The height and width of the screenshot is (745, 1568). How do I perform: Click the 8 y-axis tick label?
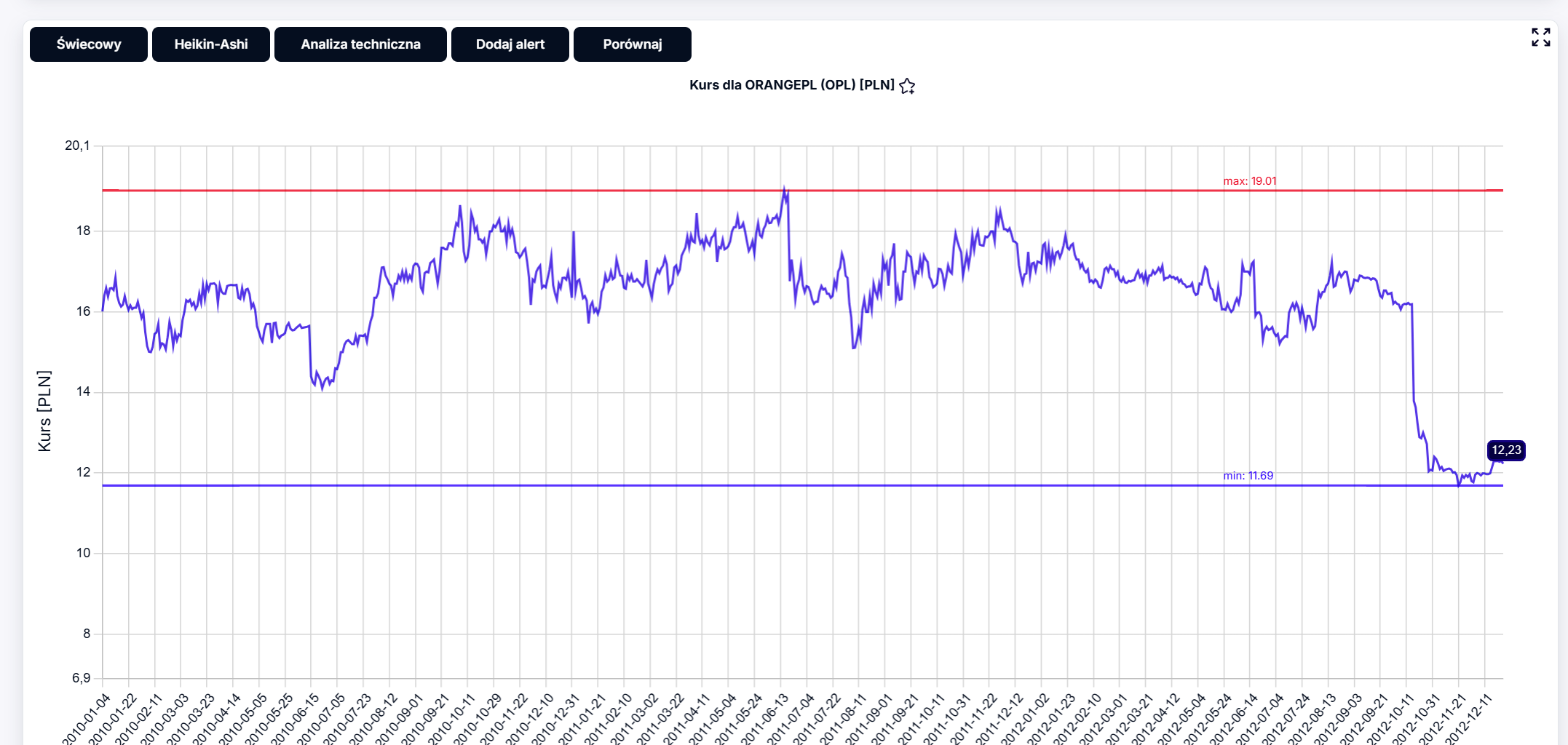[x=87, y=634]
